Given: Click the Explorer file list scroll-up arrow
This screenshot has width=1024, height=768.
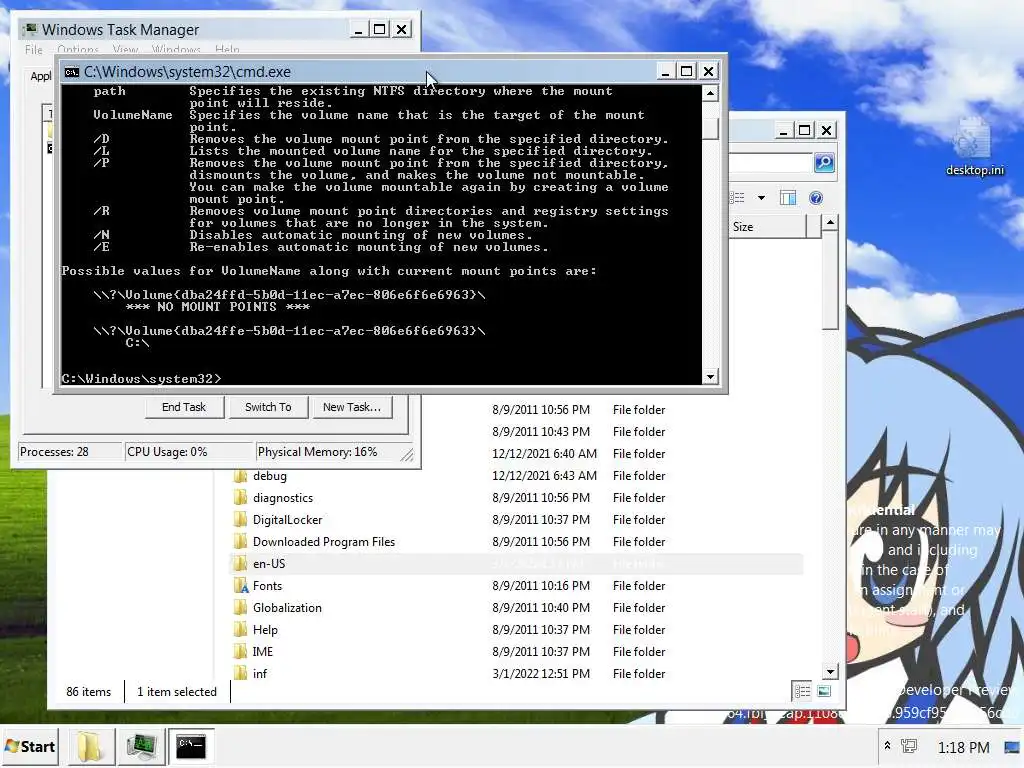Looking at the screenshot, I should [x=830, y=223].
